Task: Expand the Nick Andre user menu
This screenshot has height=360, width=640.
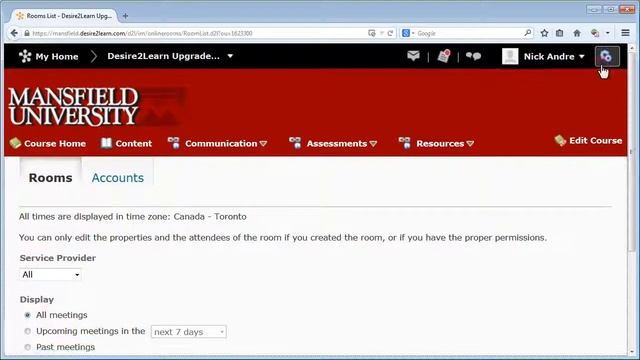Action: coord(582,56)
